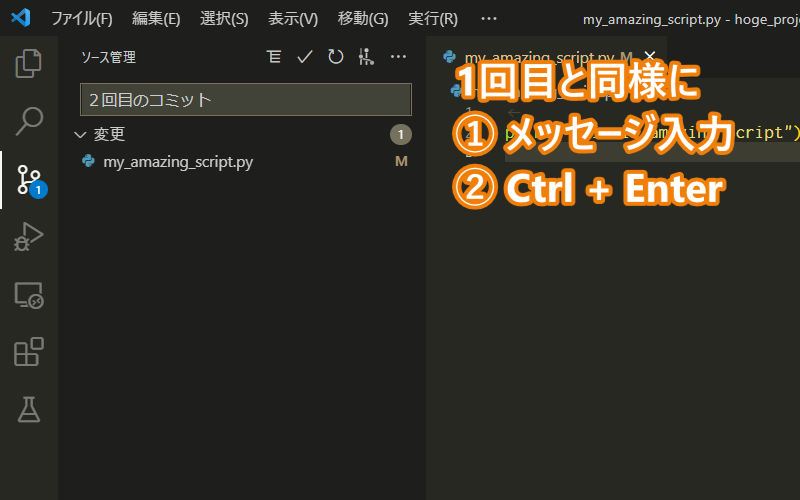Click the commit message input field
This screenshot has height=500, width=800.
(246, 99)
